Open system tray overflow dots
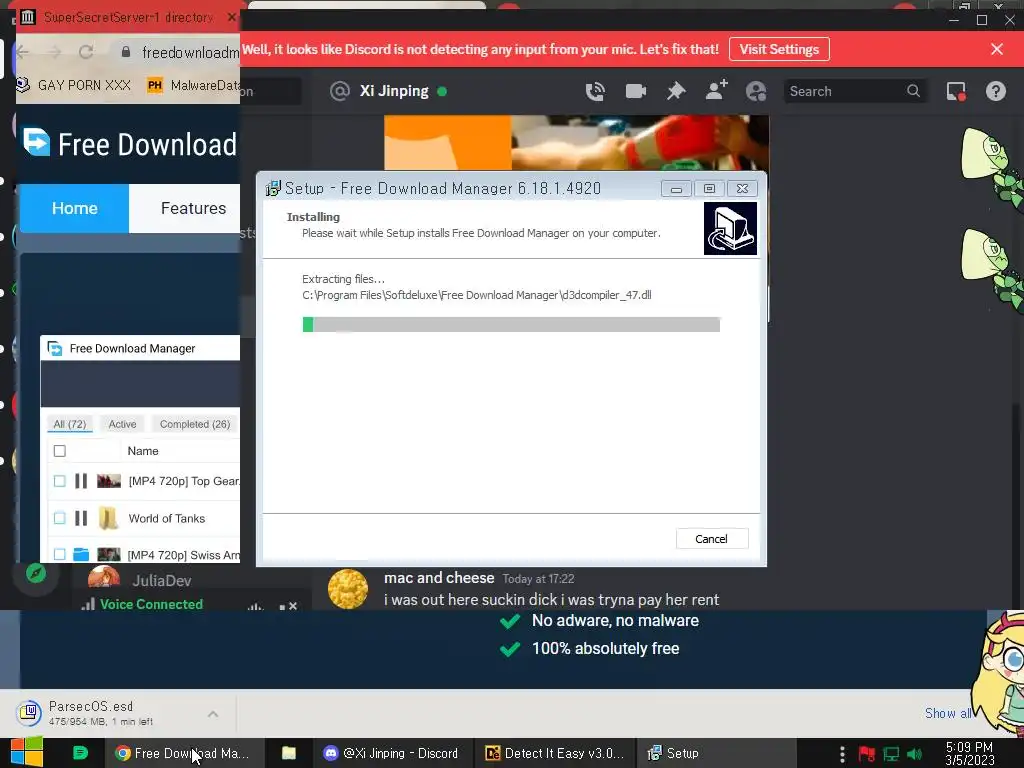This screenshot has width=1024, height=768. (842, 754)
